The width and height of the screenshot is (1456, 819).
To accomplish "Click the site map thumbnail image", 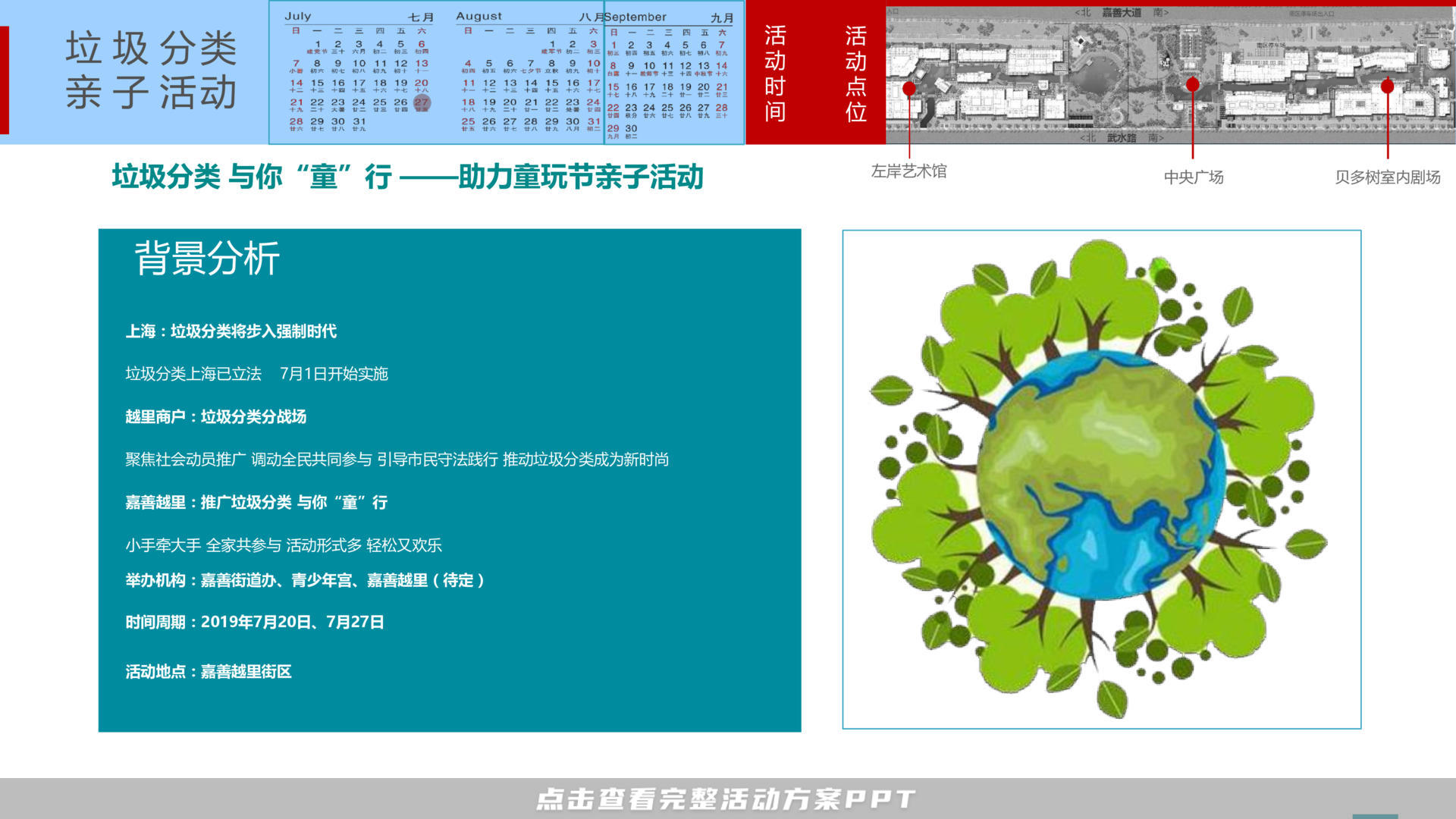I will (1171, 75).
